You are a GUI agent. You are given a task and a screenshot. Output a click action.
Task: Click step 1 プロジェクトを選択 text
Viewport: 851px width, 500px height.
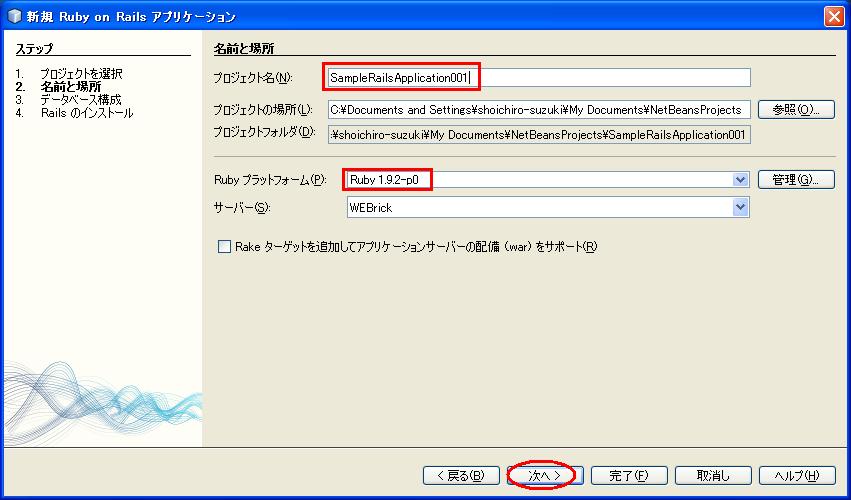[81, 73]
